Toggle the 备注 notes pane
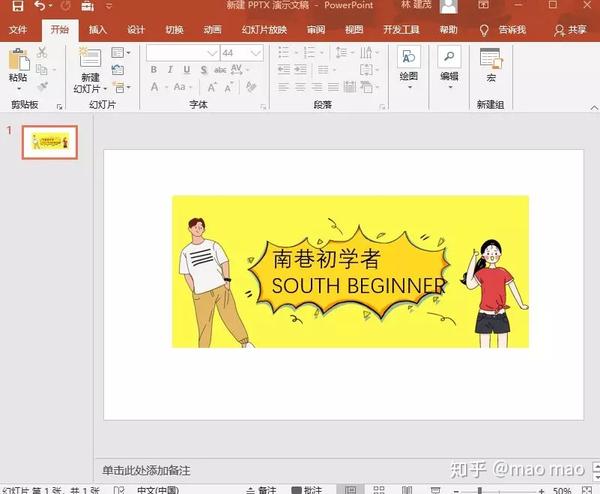The image size is (600, 494). (262, 490)
